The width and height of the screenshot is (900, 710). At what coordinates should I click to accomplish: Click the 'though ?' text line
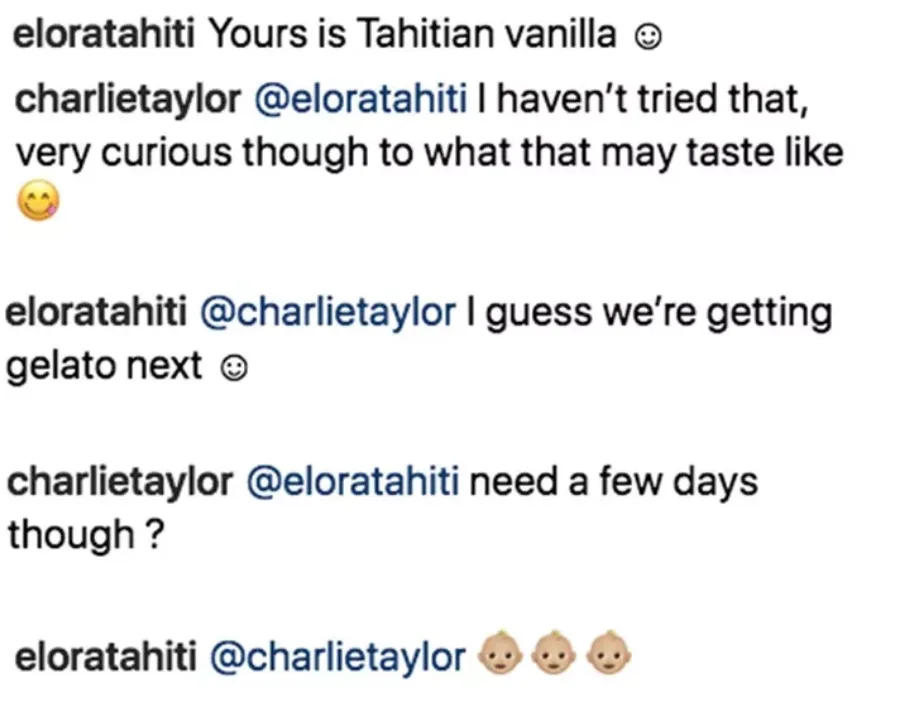point(86,535)
